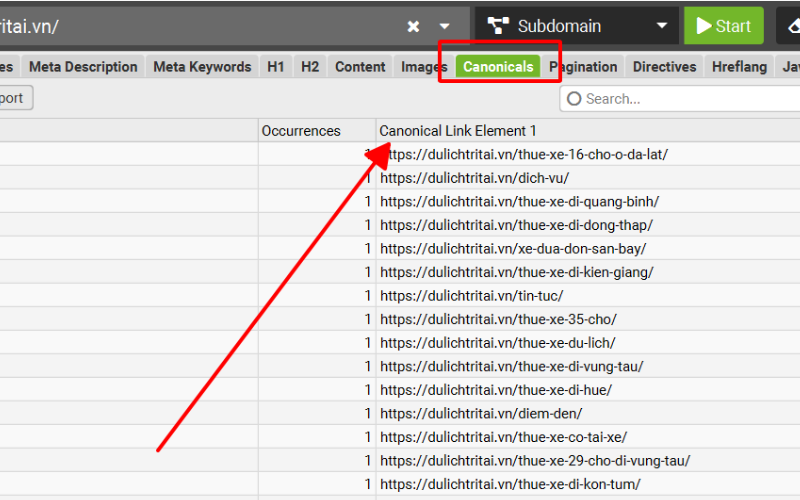
Task: Click the magnifier icon in the search box
Action: (x=574, y=99)
